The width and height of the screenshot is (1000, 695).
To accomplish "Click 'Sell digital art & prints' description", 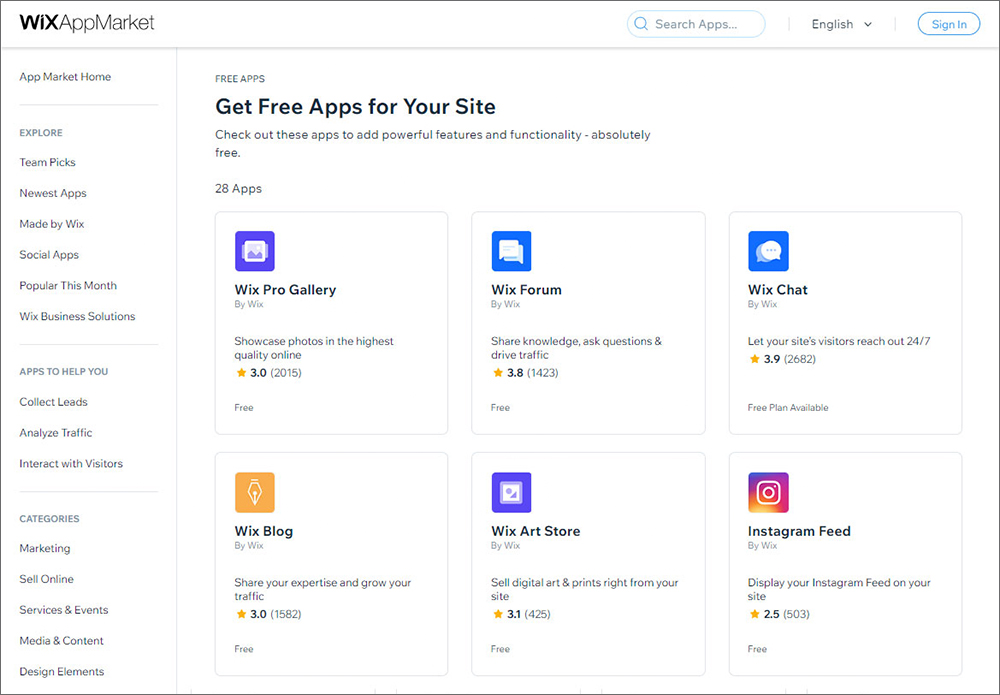I will point(585,589).
